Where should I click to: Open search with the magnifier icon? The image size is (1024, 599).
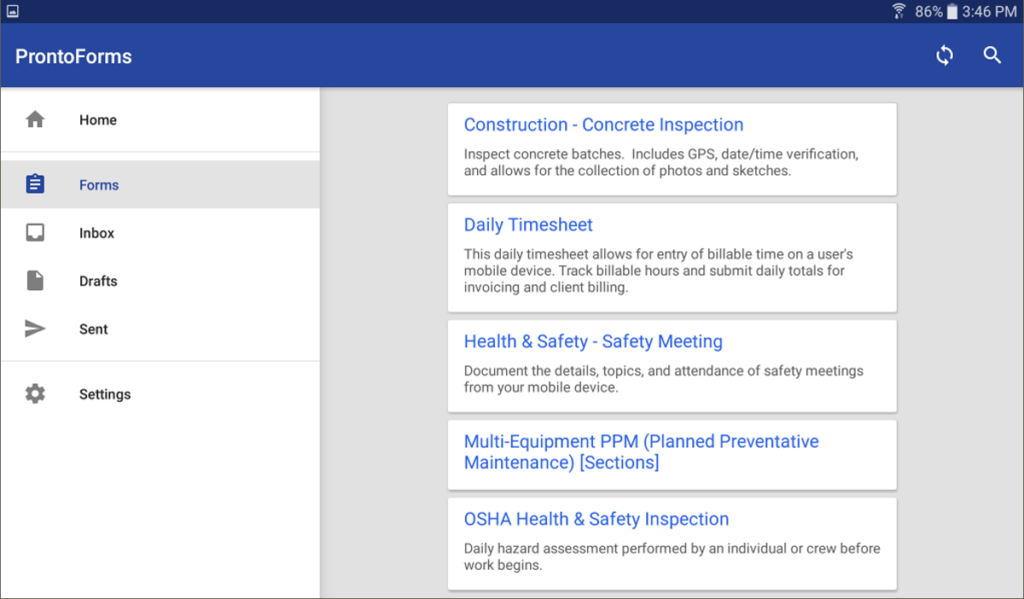coord(992,56)
